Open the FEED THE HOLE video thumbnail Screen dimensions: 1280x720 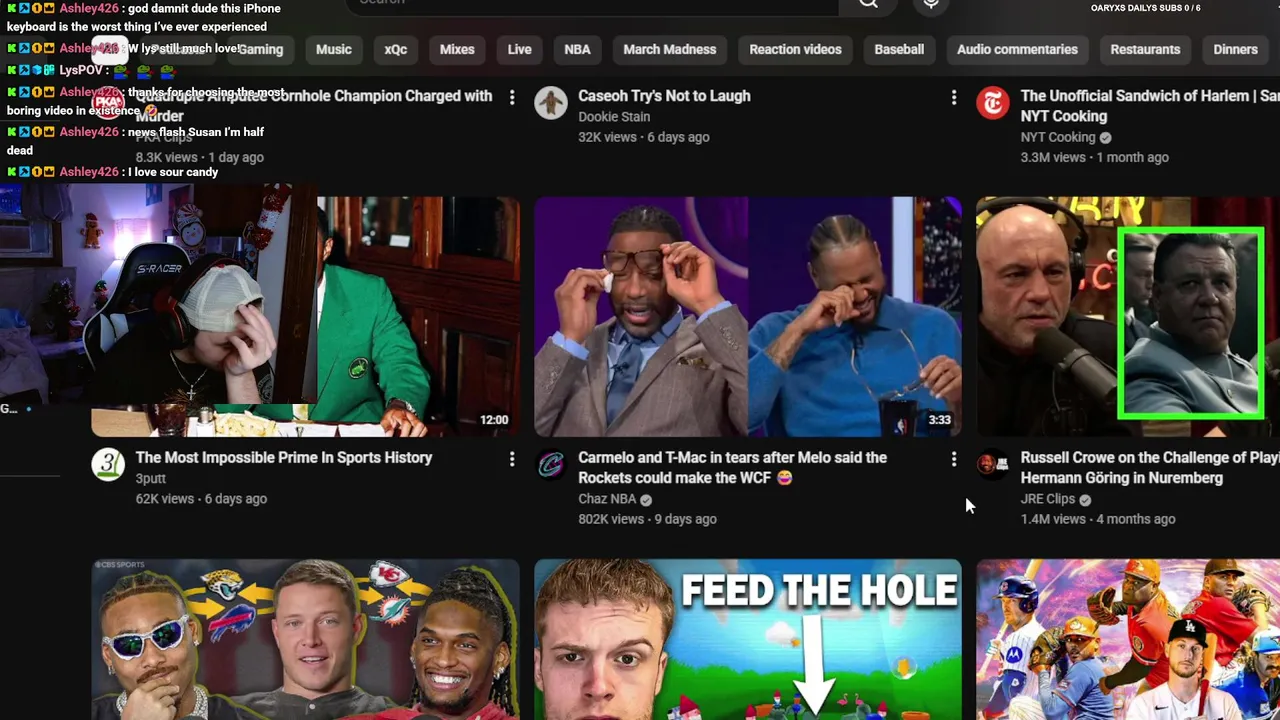point(748,639)
